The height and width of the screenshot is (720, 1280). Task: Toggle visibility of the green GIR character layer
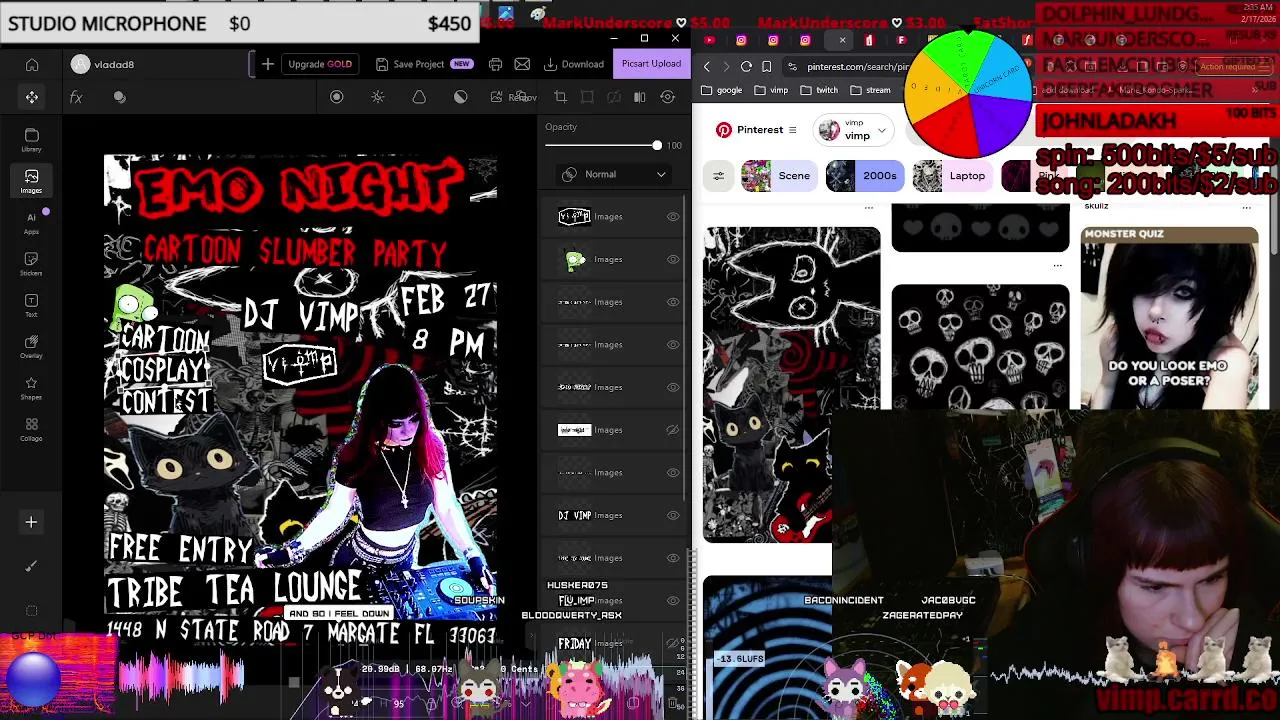click(673, 259)
